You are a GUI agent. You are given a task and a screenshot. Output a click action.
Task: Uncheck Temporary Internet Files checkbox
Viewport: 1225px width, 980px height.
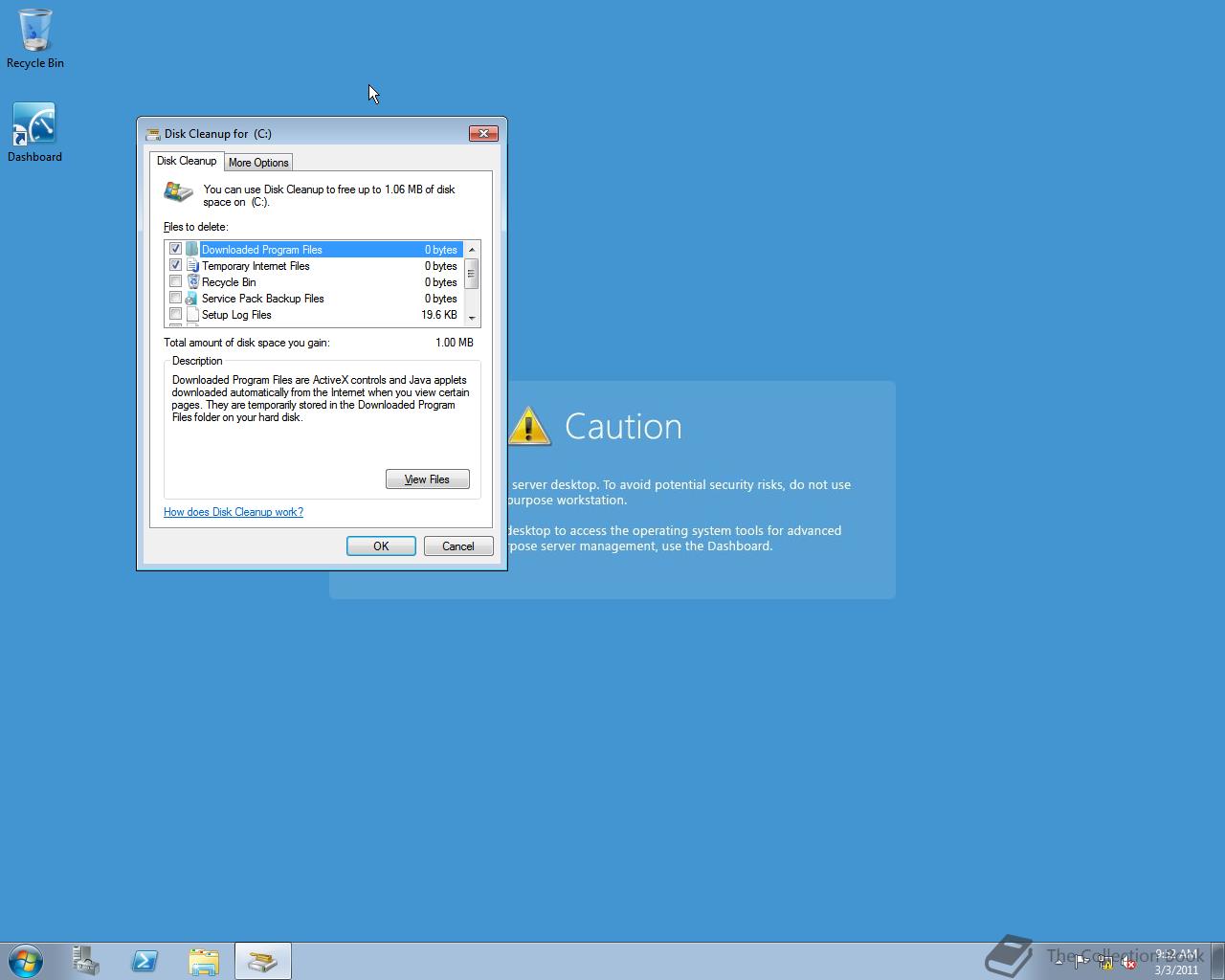point(175,265)
